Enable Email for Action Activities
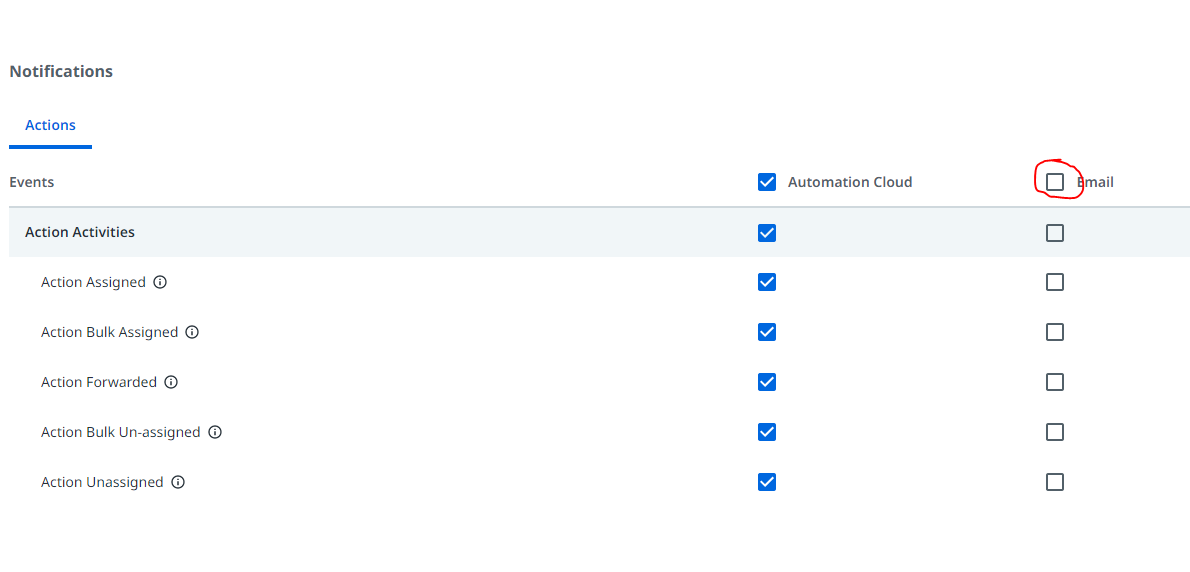Viewport: 1190px width, 572px height. (x=1054, y=232)
